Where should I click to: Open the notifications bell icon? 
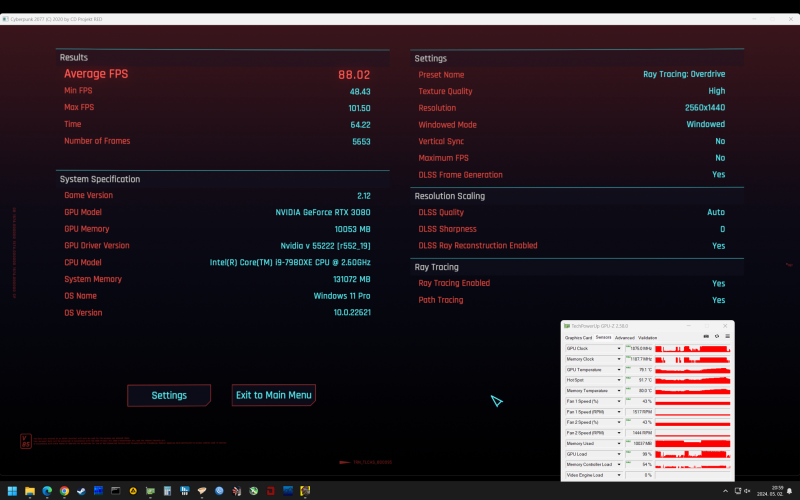[789, 491]
